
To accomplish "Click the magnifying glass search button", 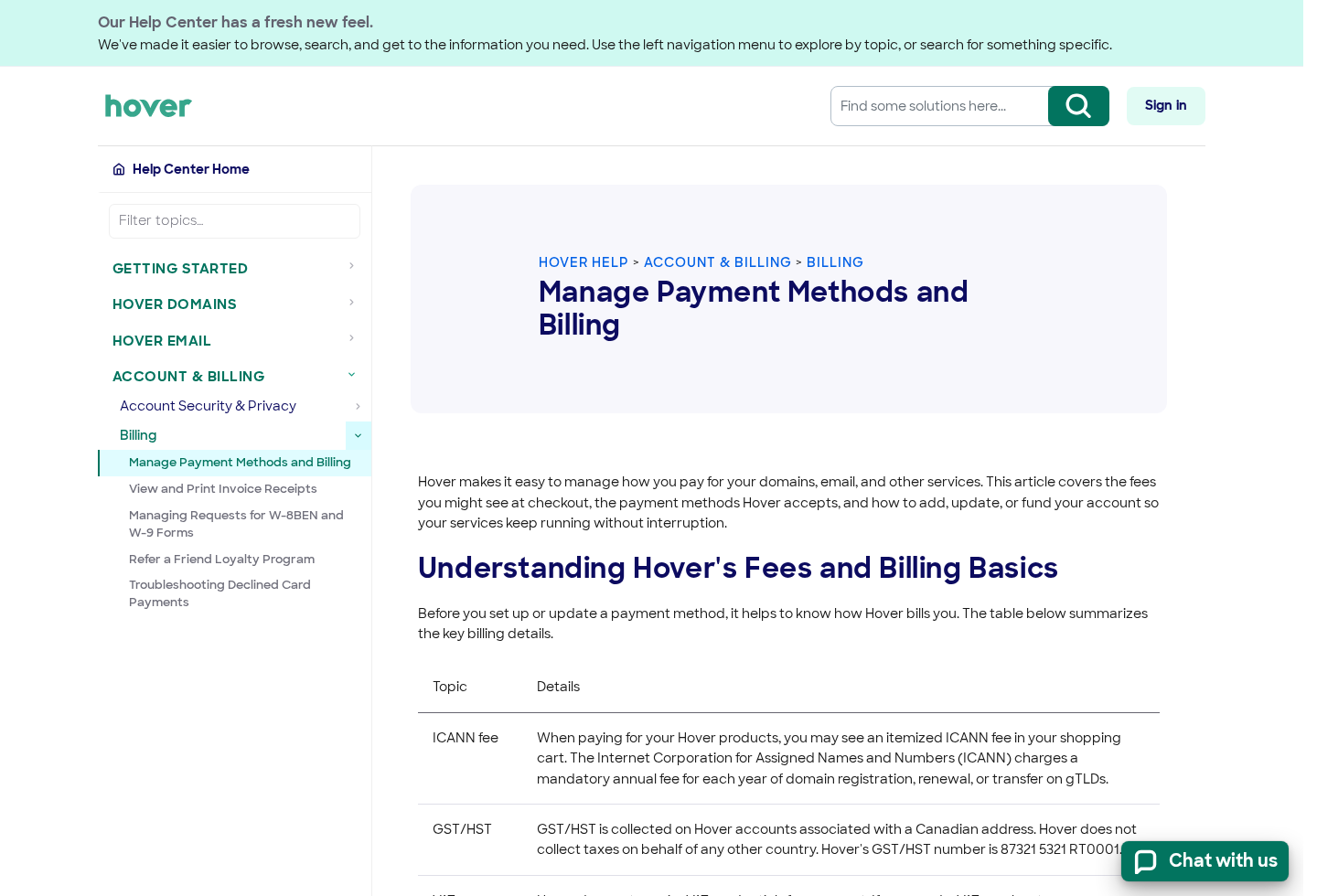I will click(x=1078, y=106).
